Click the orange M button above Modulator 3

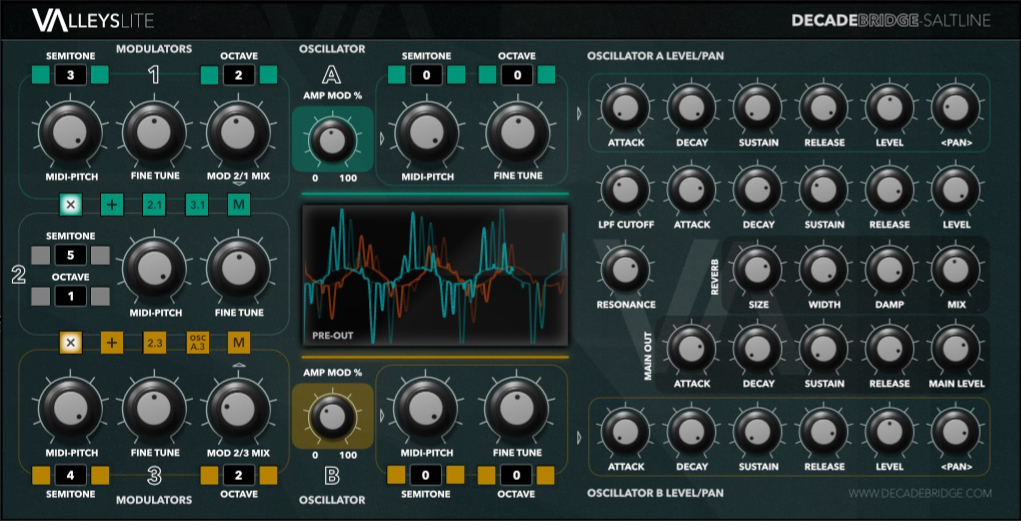[x=239, y=343]
